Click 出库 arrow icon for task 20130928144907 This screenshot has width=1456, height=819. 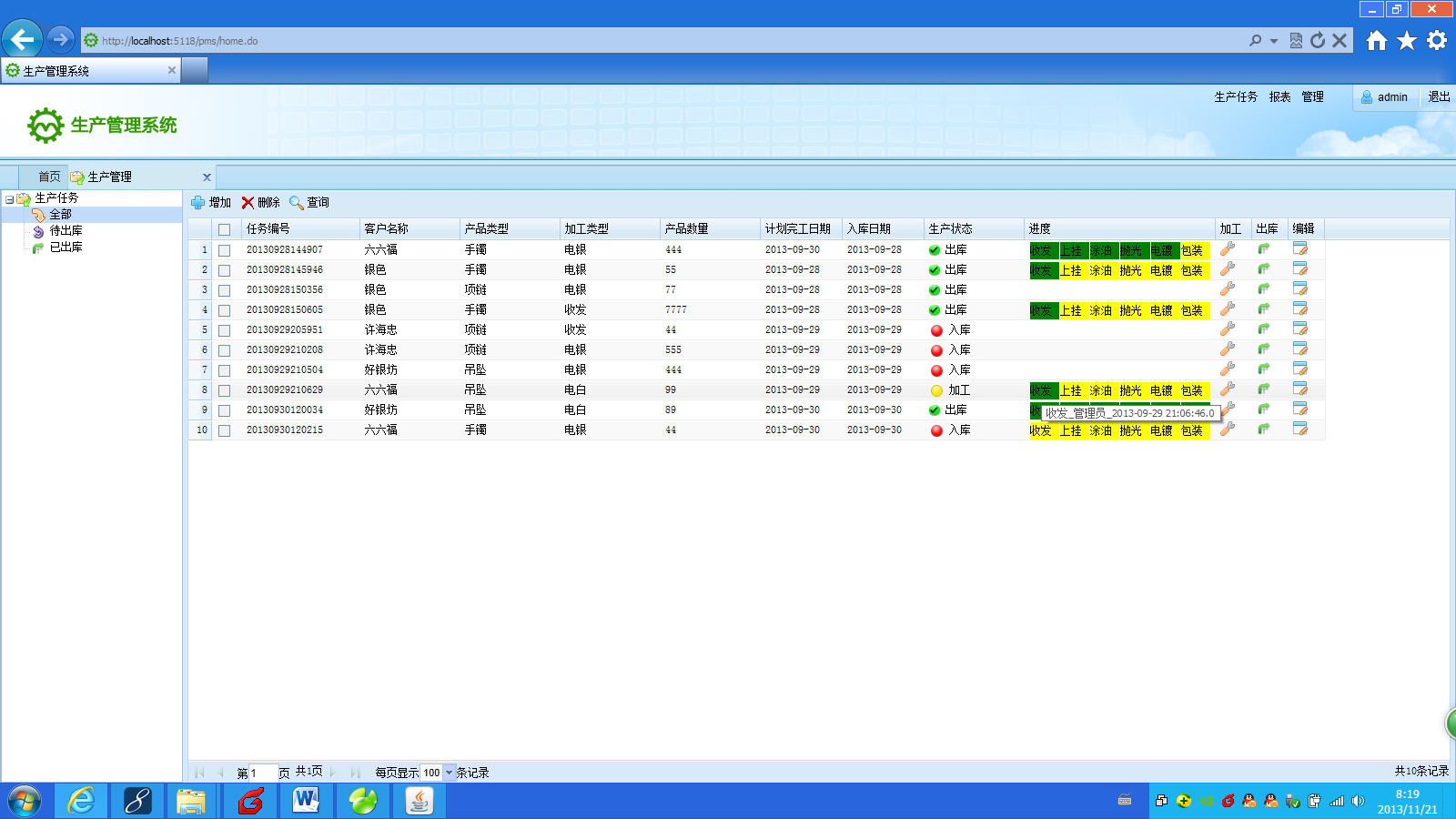click(1264, 249)
